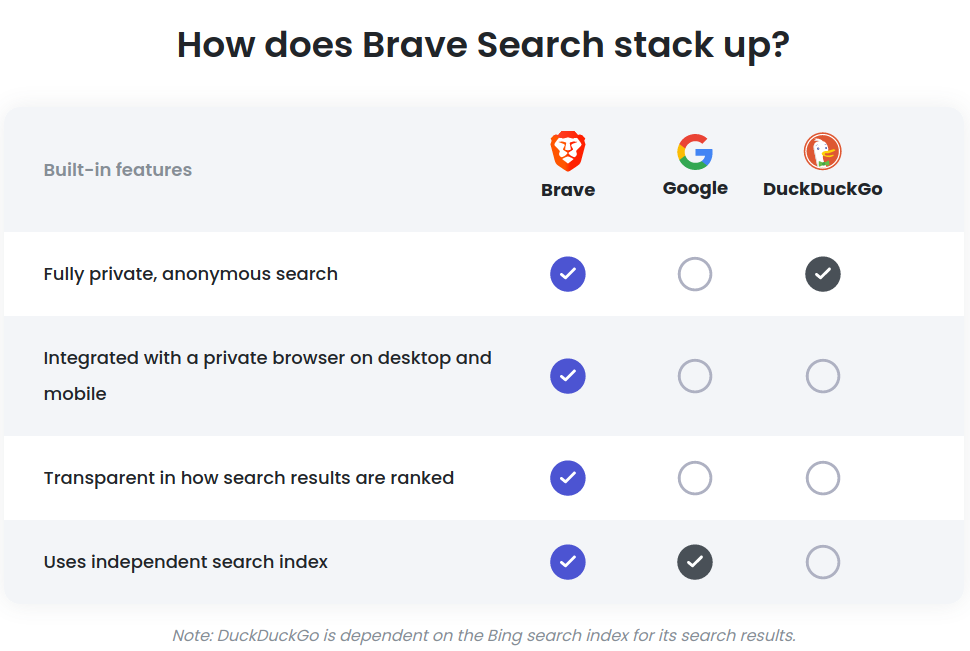Image resolution: width=970 pixels, height=651 pixels.
Task: Click the Google G logo
Action: click(695, 152)
